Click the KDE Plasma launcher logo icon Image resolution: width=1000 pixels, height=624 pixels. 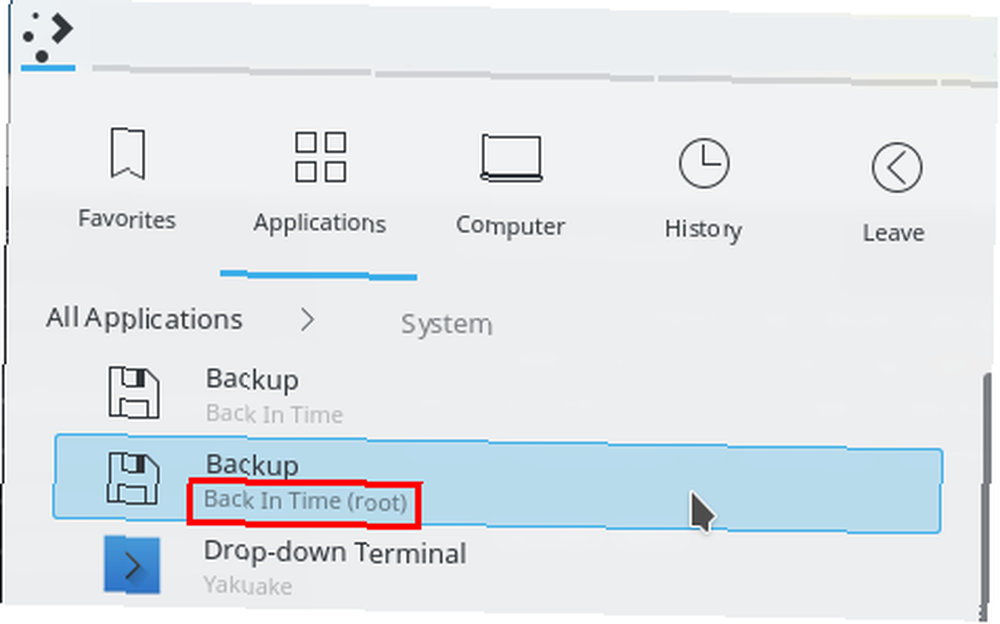coord(48,38)
